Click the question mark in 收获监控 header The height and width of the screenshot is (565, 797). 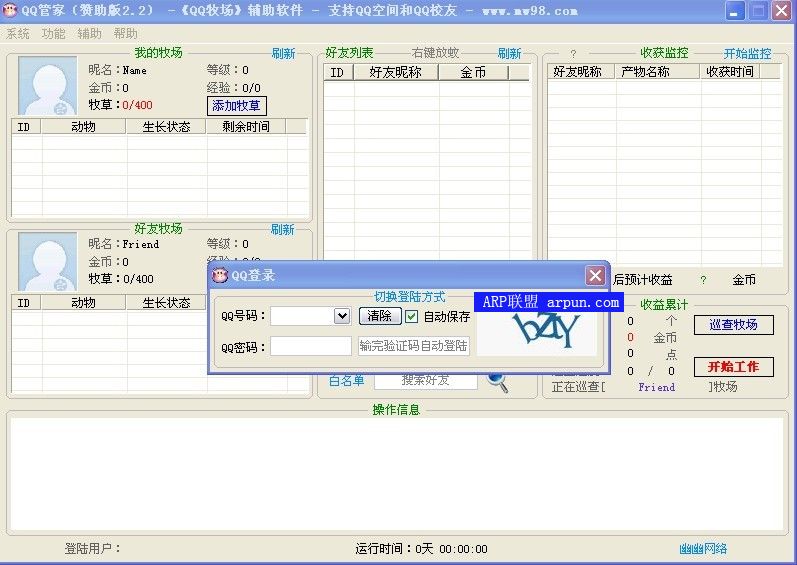click(573, 54)
